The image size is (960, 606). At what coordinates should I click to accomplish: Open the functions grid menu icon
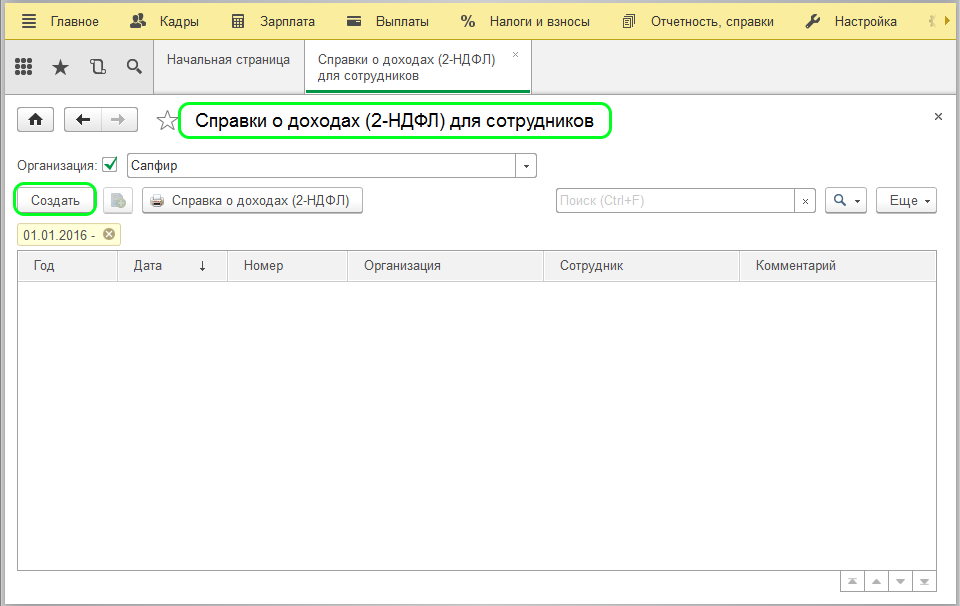(x=23, y=67)
